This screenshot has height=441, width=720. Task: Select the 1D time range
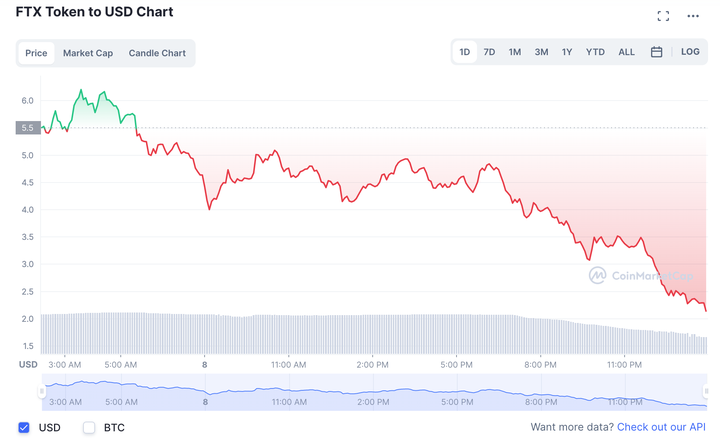pyautogui.click(x=465, y=52)
